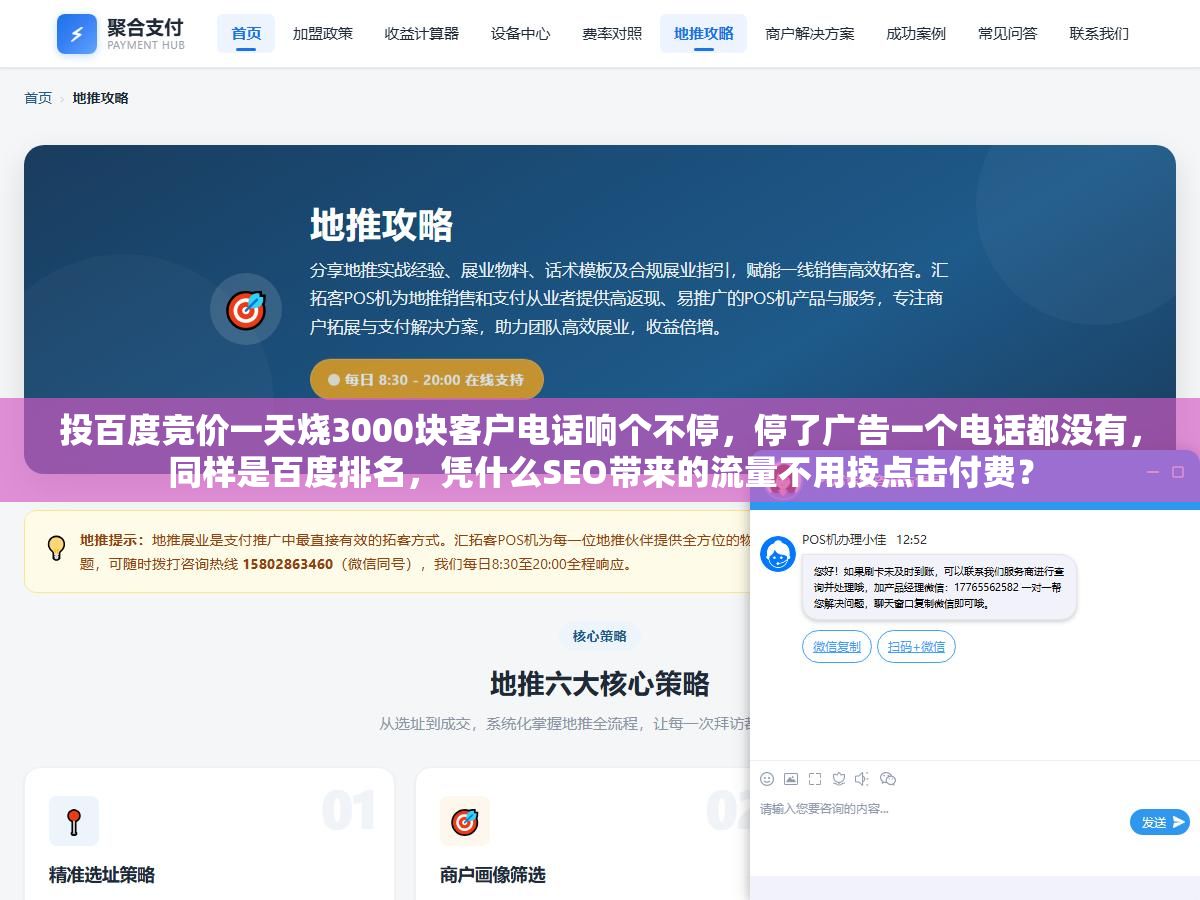Click the rating icon in chat toolbar
The image size is (1200, 900).
(x=839, y=779)
